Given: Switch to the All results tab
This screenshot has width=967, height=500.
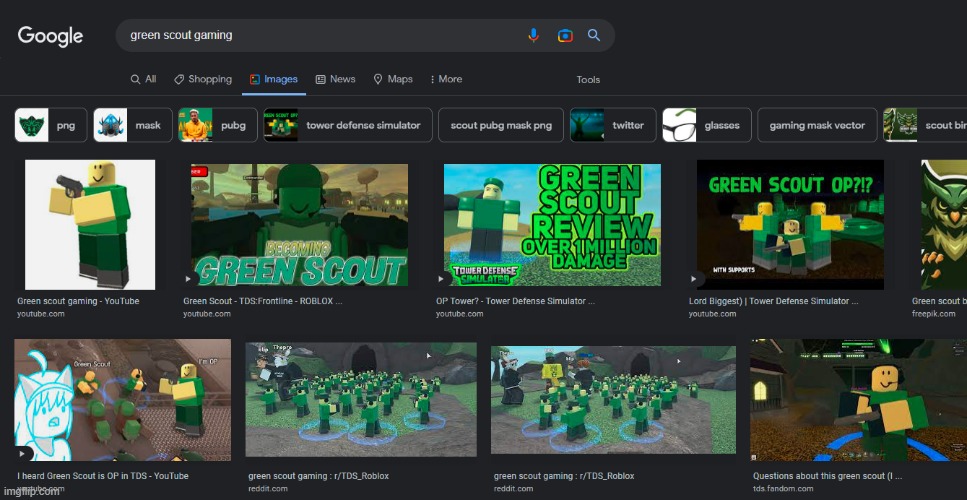Looking at the screenshot, I should pos(143,79).
